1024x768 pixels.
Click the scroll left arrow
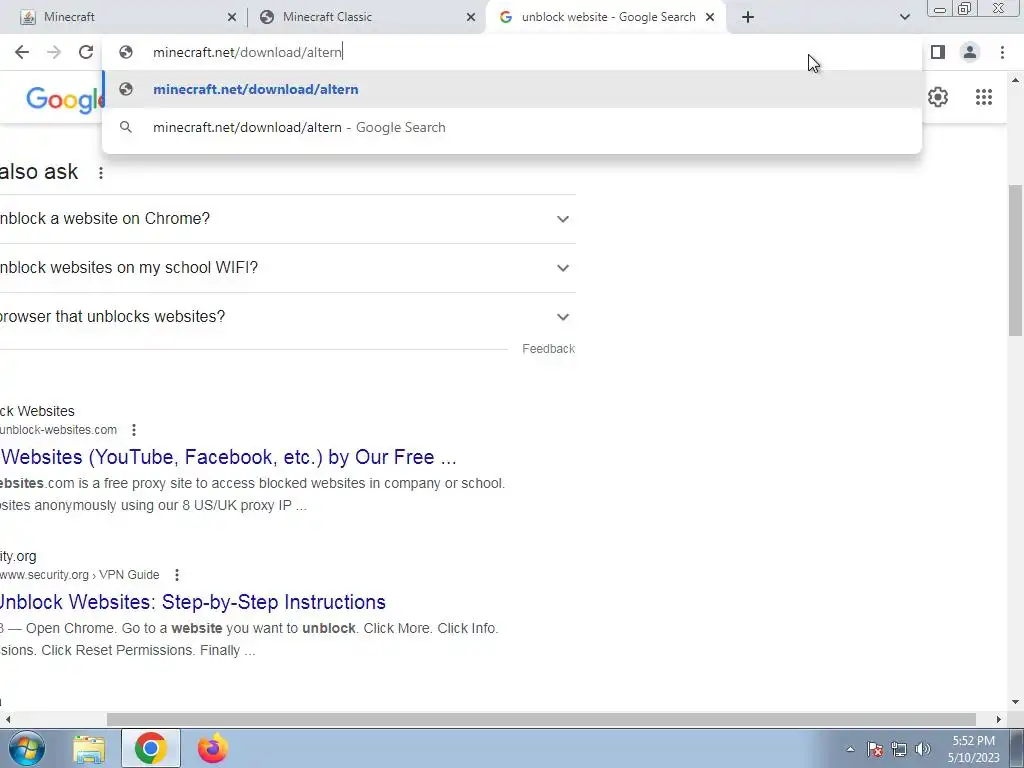pos(8,719)
